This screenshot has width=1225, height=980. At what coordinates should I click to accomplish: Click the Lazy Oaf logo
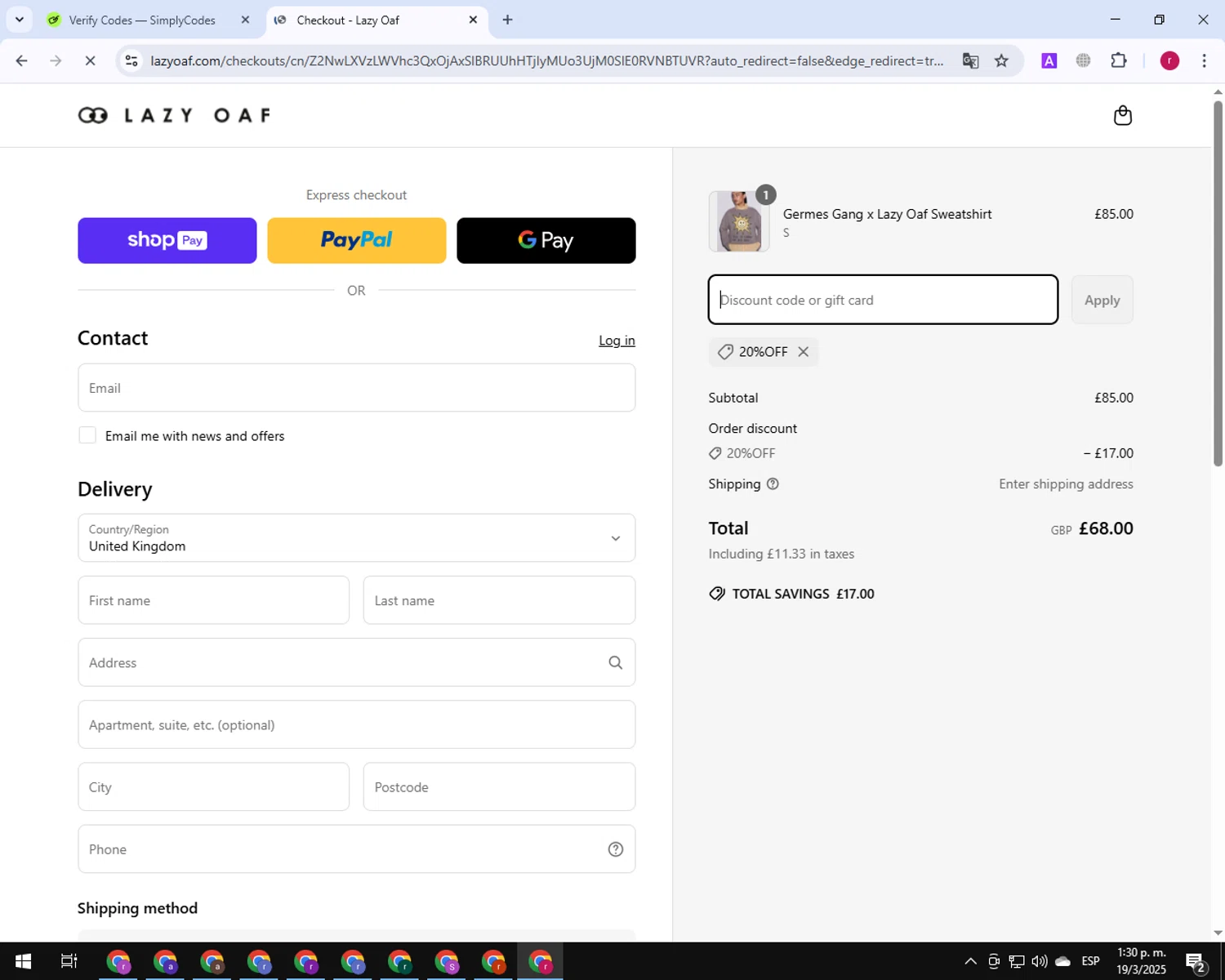[174, 115]
